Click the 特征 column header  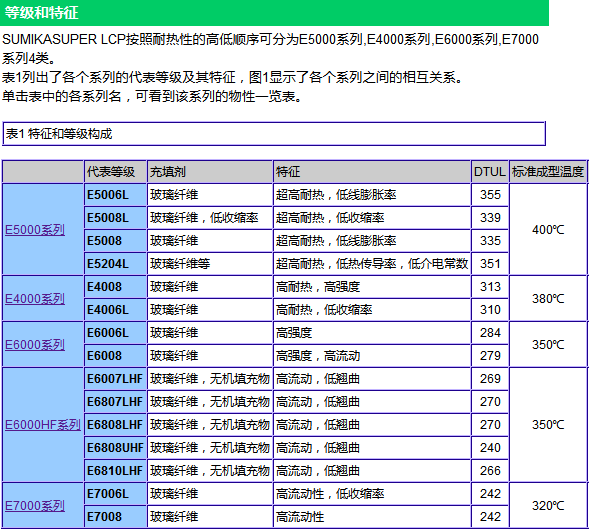[x=372, y=172]
